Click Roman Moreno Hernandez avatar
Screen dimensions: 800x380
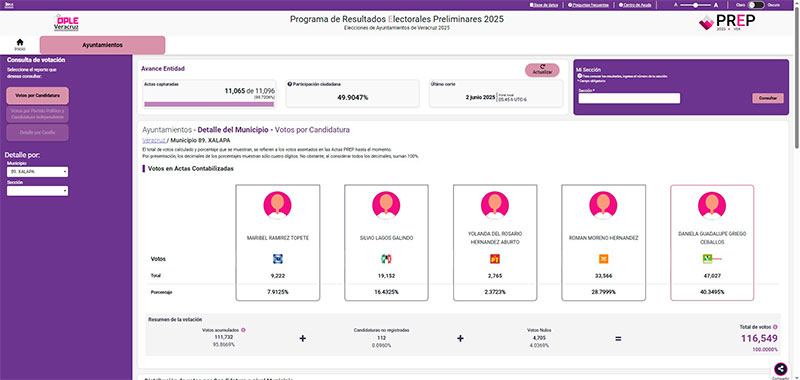[603, 206]
